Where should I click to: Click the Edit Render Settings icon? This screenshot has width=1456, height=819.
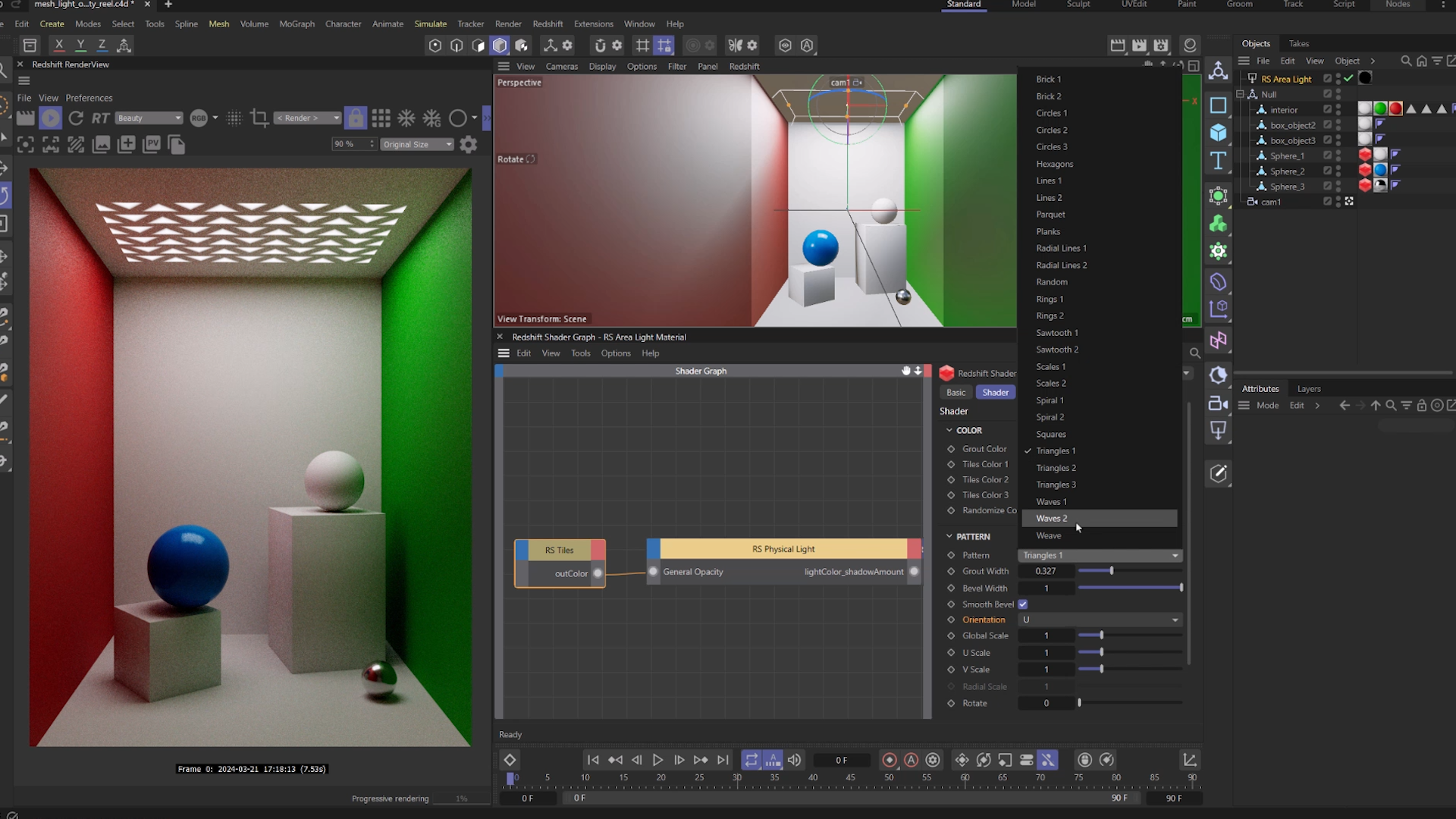pyautogui.click(x=1161, y=45)
